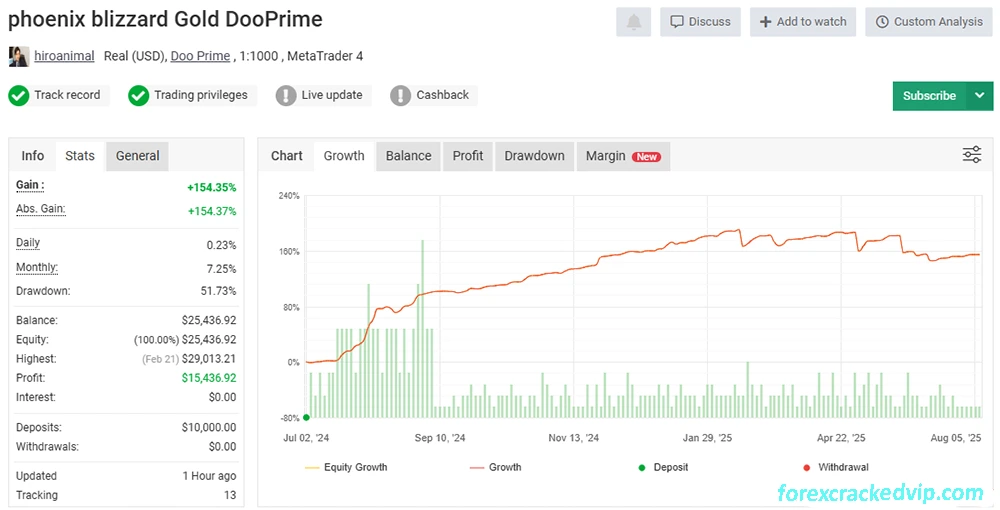
Task: Click the Abs. Gain label
Action: point(41,209)
